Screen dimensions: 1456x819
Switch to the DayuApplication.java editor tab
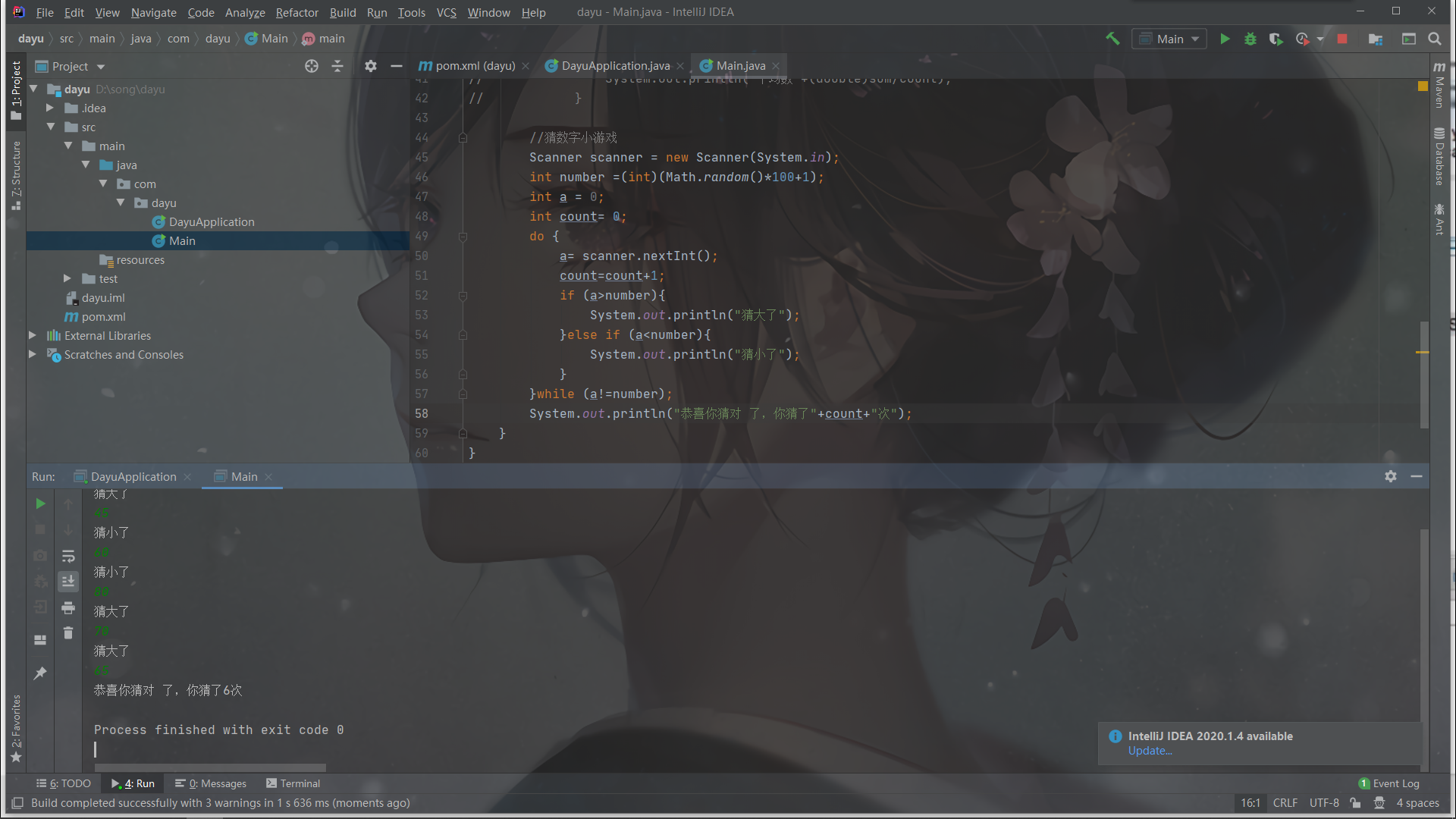click(x=615, y=66)
